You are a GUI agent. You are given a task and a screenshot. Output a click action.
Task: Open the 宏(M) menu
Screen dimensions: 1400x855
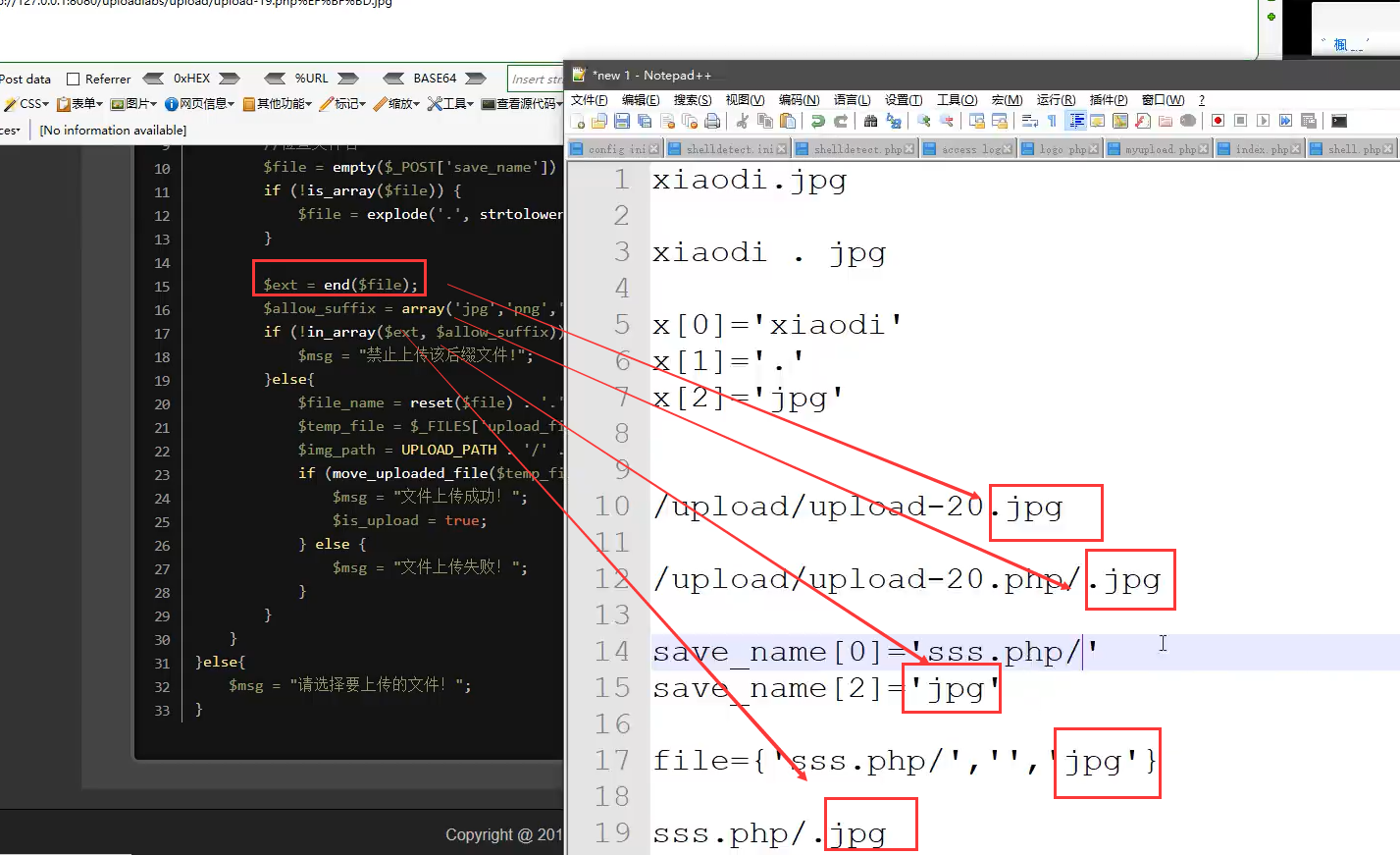[1007, 100]
